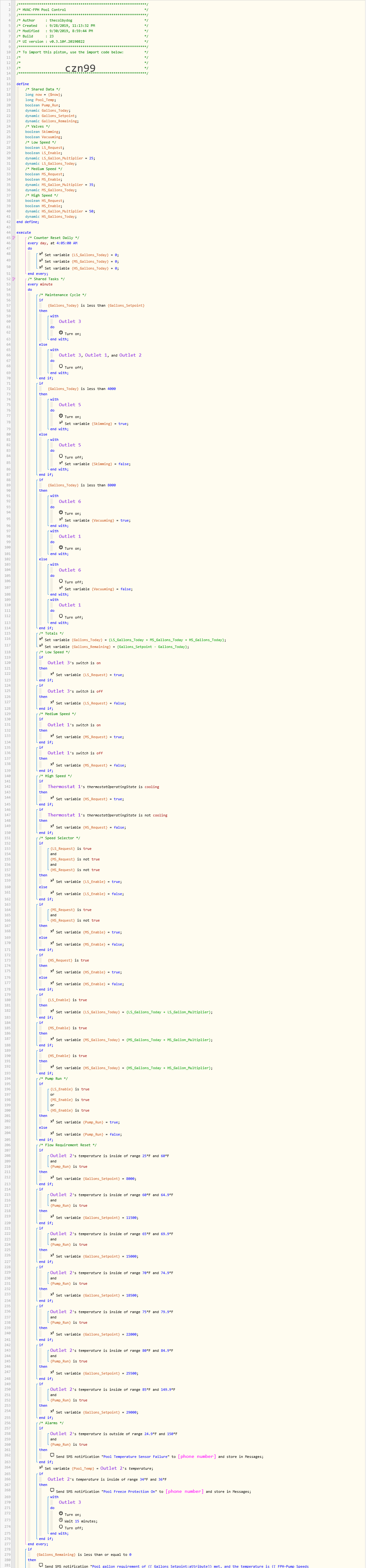
Task: Click the Turn off circle icon on line 68
Action: point(61,366)
